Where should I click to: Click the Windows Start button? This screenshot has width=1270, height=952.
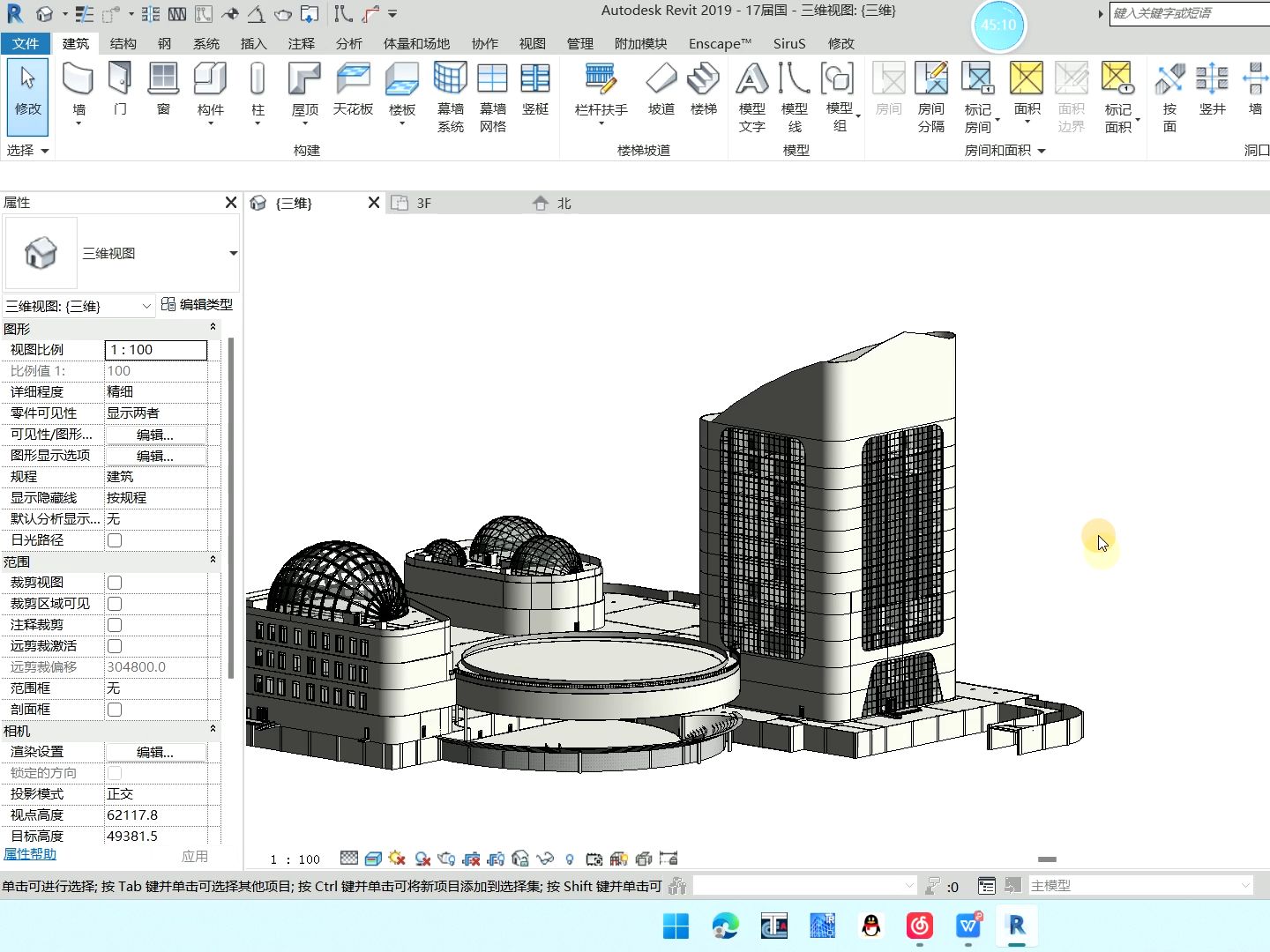(x=676, y=926)
